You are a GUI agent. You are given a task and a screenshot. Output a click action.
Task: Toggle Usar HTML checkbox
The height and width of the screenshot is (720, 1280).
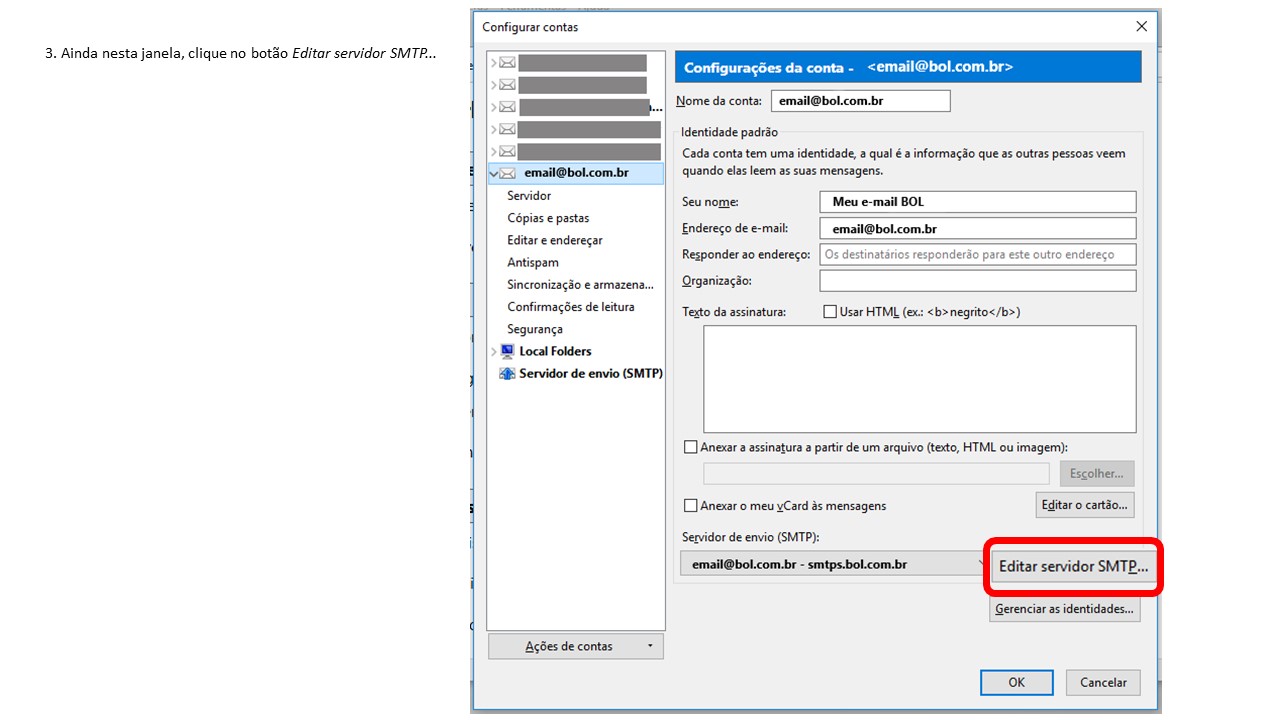829,312
